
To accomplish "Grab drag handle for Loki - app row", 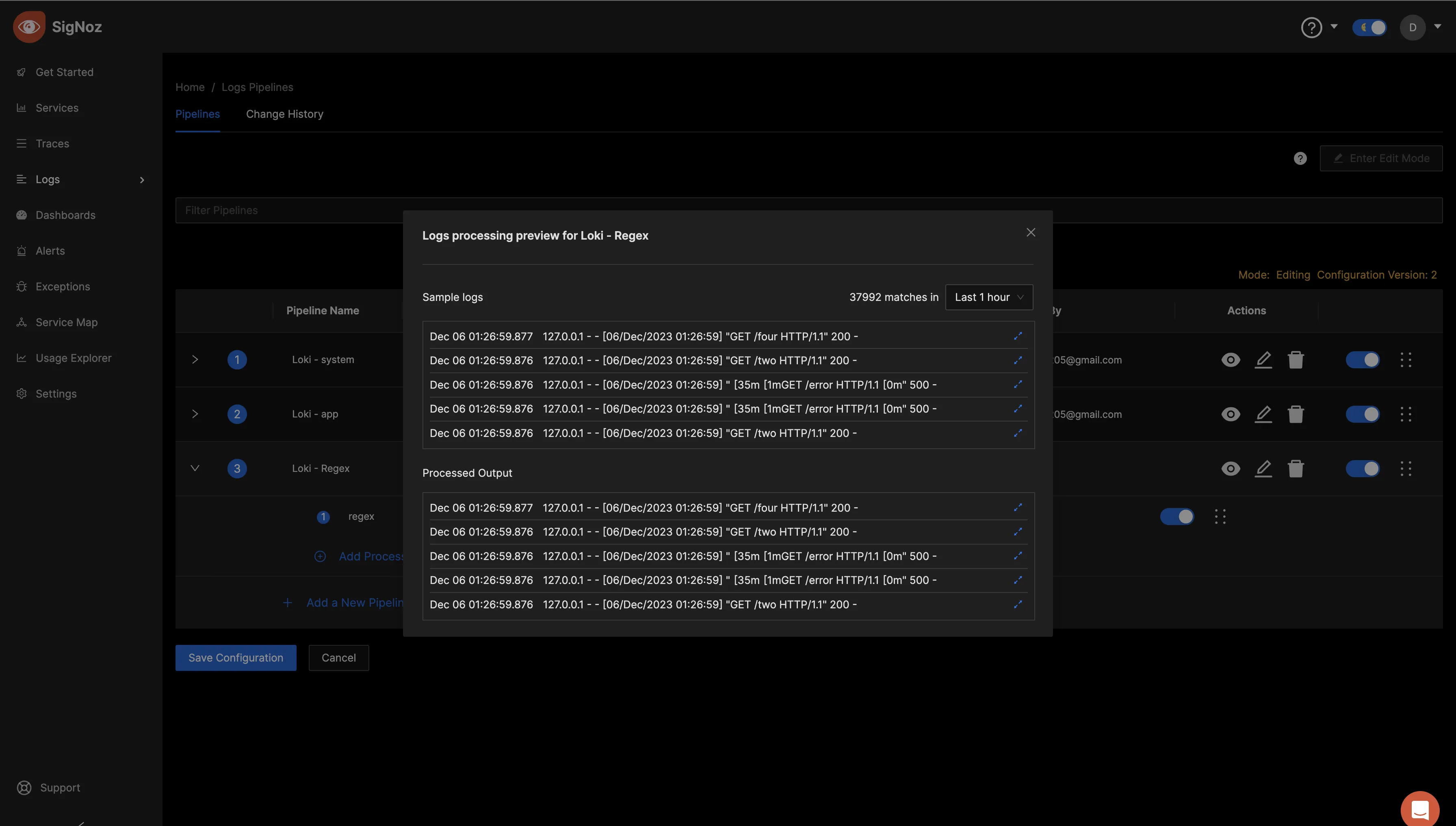I will [x=1406, y=414].
